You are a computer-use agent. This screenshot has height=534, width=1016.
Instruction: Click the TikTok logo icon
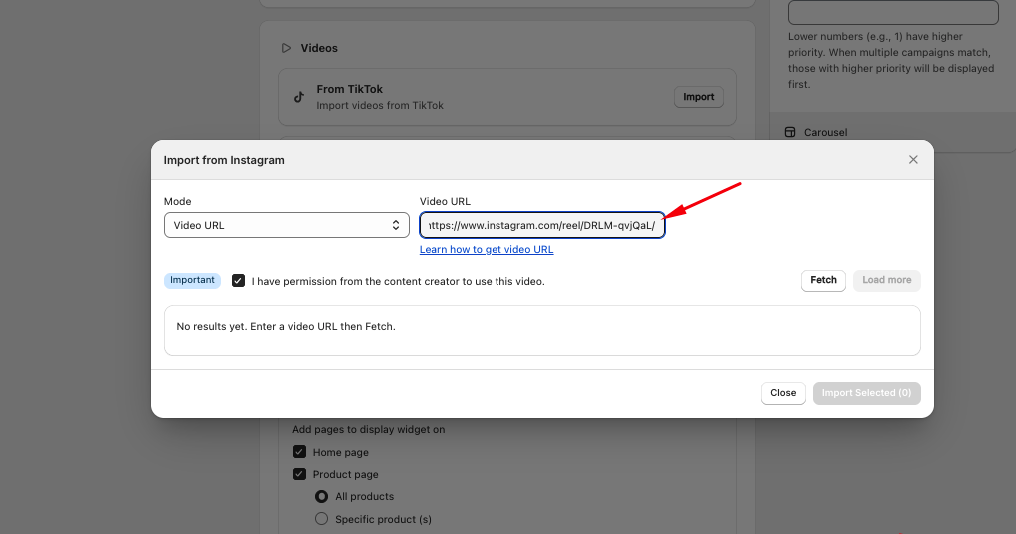click(299, 97)
